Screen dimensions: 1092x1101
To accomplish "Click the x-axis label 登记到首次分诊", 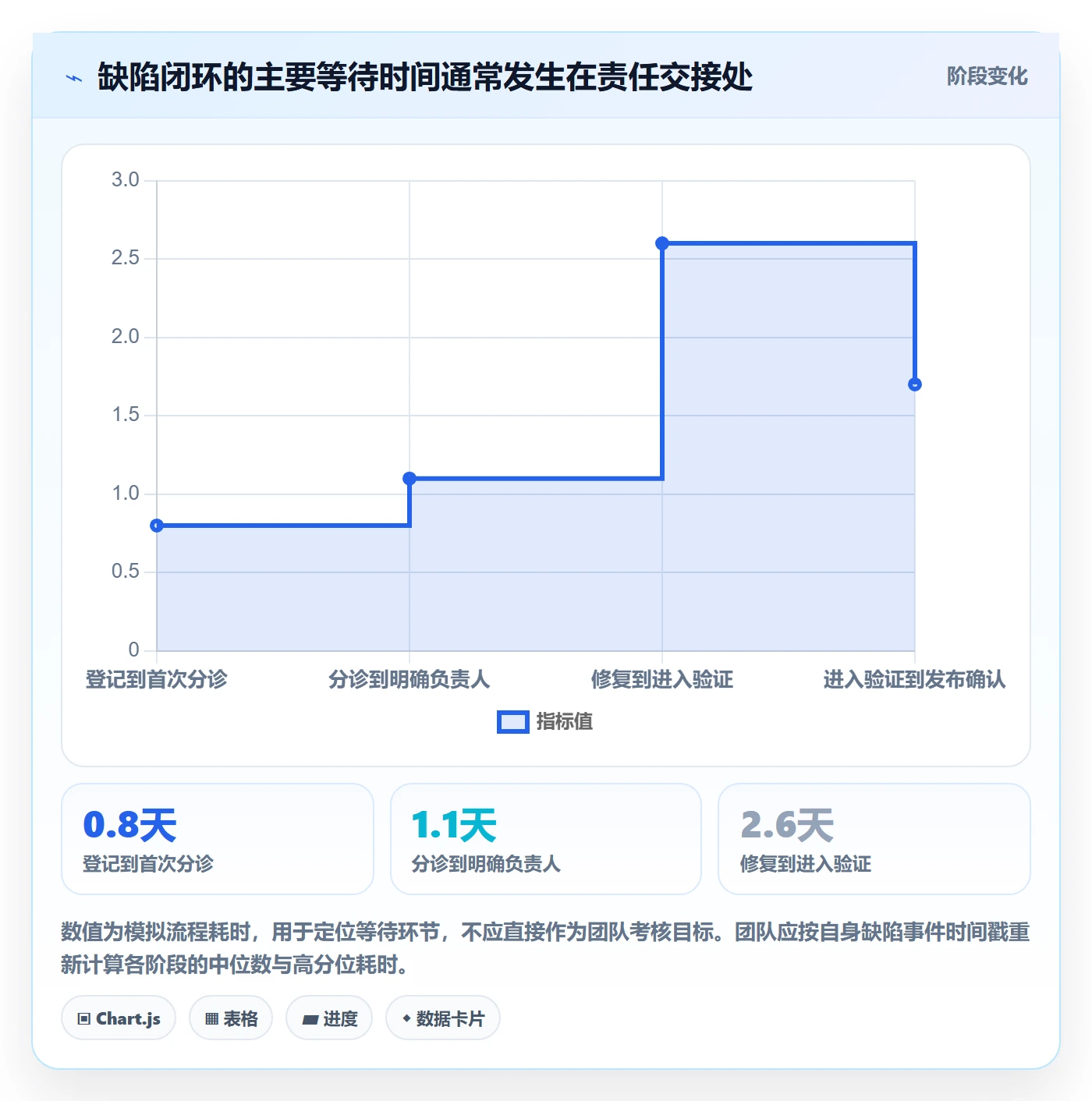I will (x=157, y=679).
